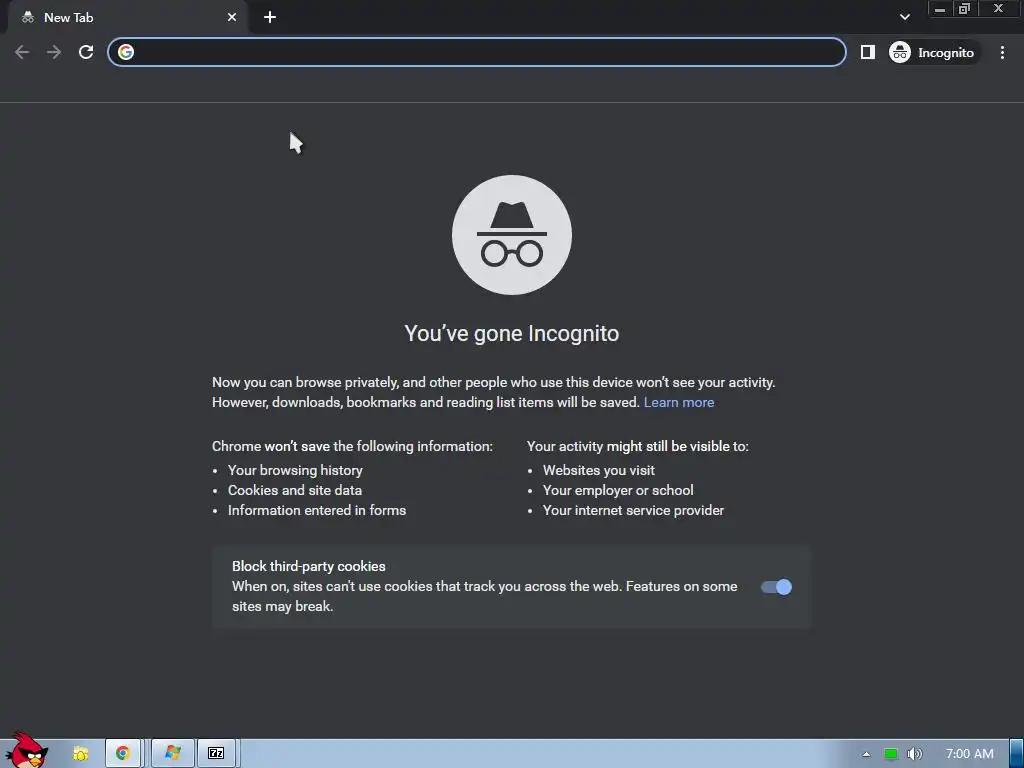Open Chrome's three-dot menu

(1002, 52)
